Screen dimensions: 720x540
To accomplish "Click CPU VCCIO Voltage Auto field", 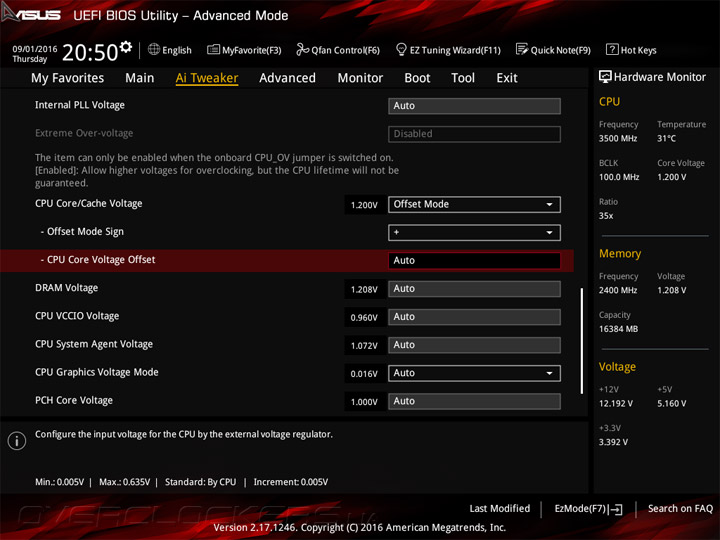I will 474,317.
